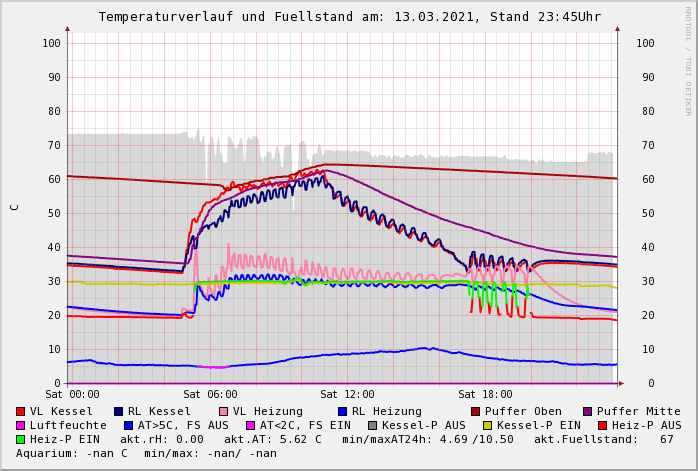This screenshot has height=471, width=698.
Task: Click the Temperaturverlauf und Fuellstand chart title
Action: point(349,17)
